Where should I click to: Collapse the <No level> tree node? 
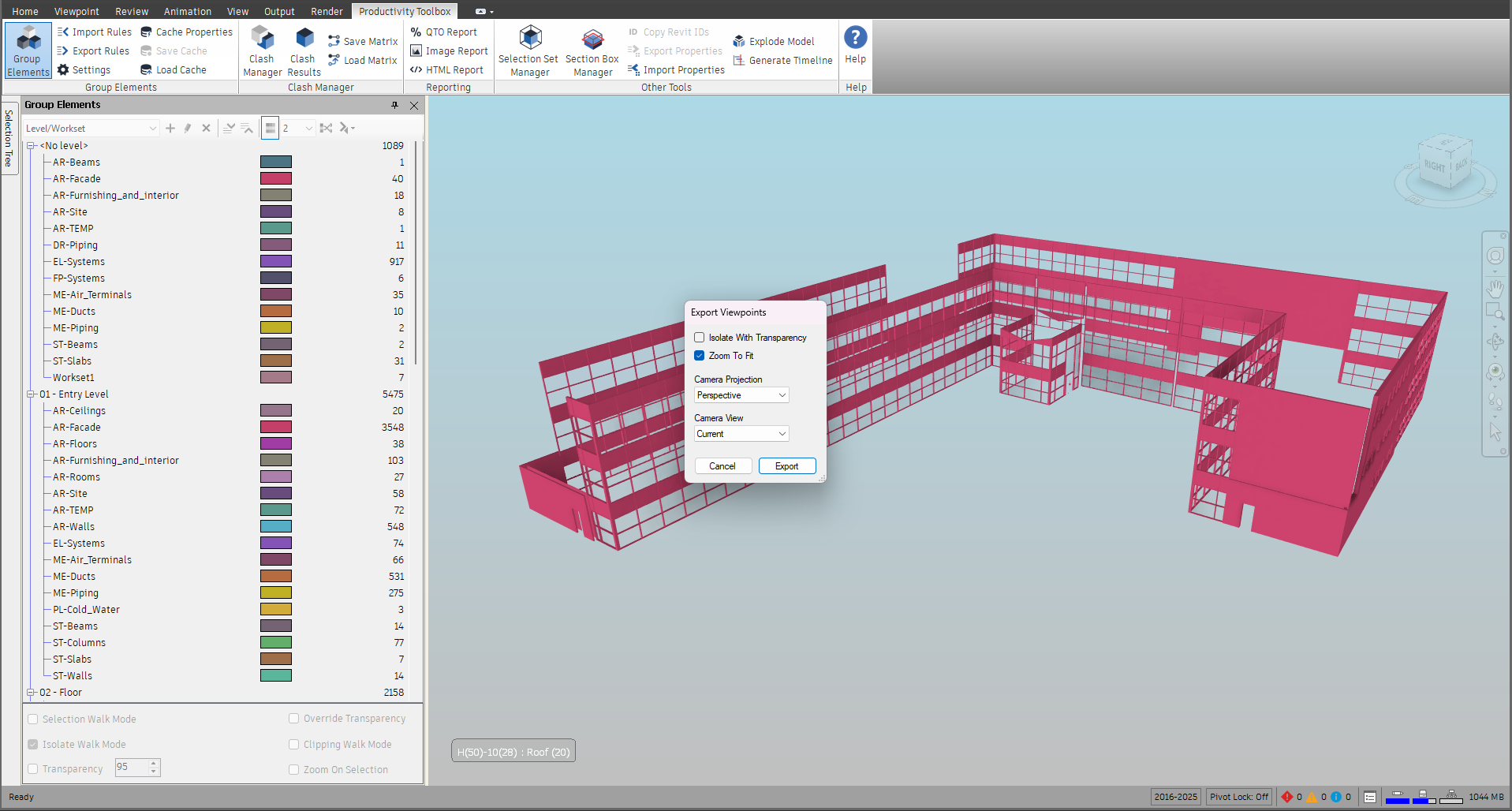[31, 146]
